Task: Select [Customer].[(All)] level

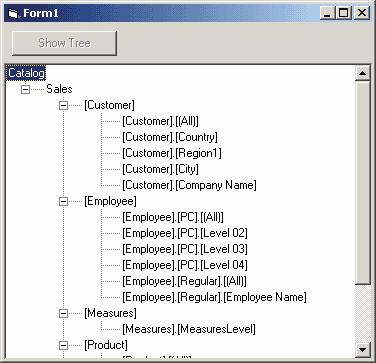Action: [x=160, y=121]
